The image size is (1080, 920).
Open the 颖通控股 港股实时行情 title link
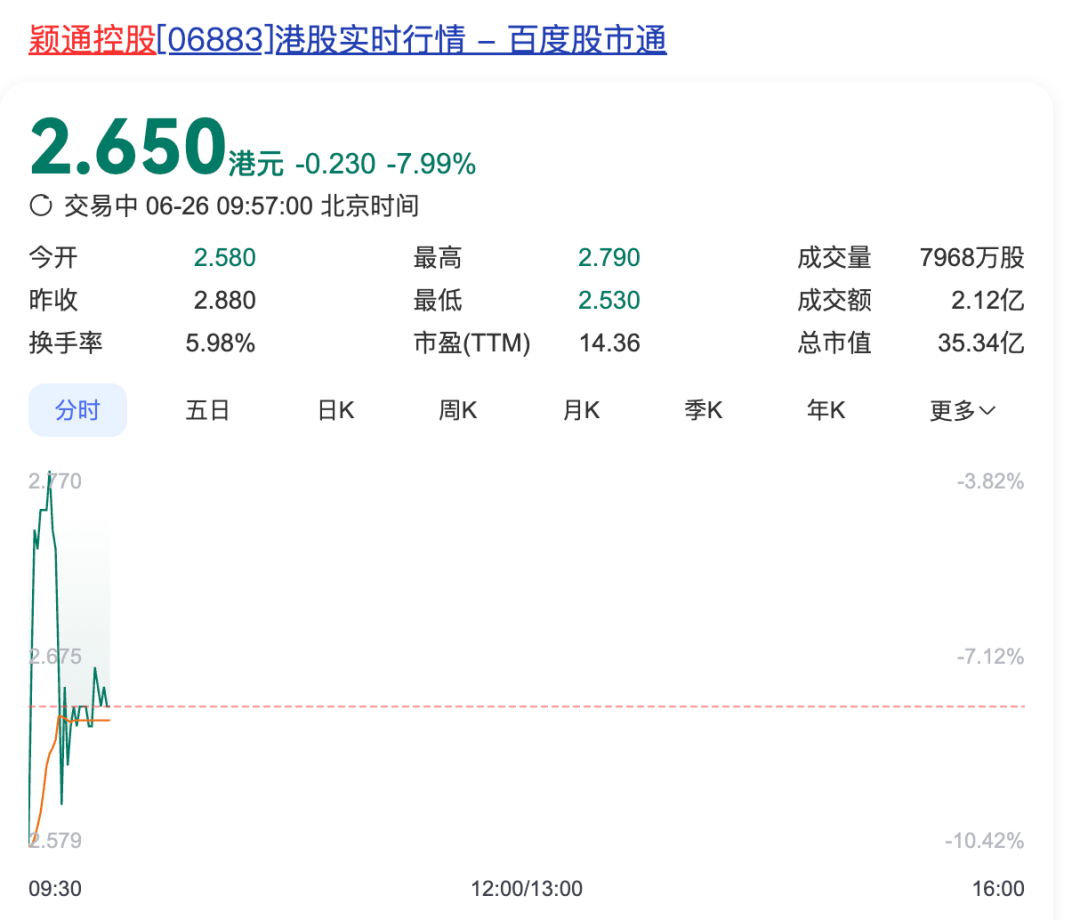coord(347,41)
